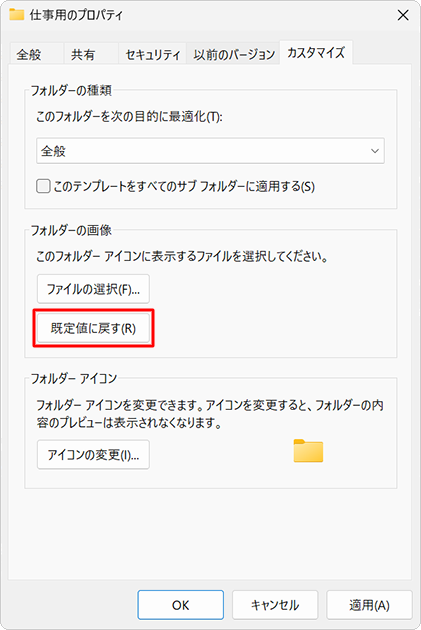The height and width of the screenshot is (630, 421).
Task: Click the folder icon in the title bar
Action: tap(16, 14)
